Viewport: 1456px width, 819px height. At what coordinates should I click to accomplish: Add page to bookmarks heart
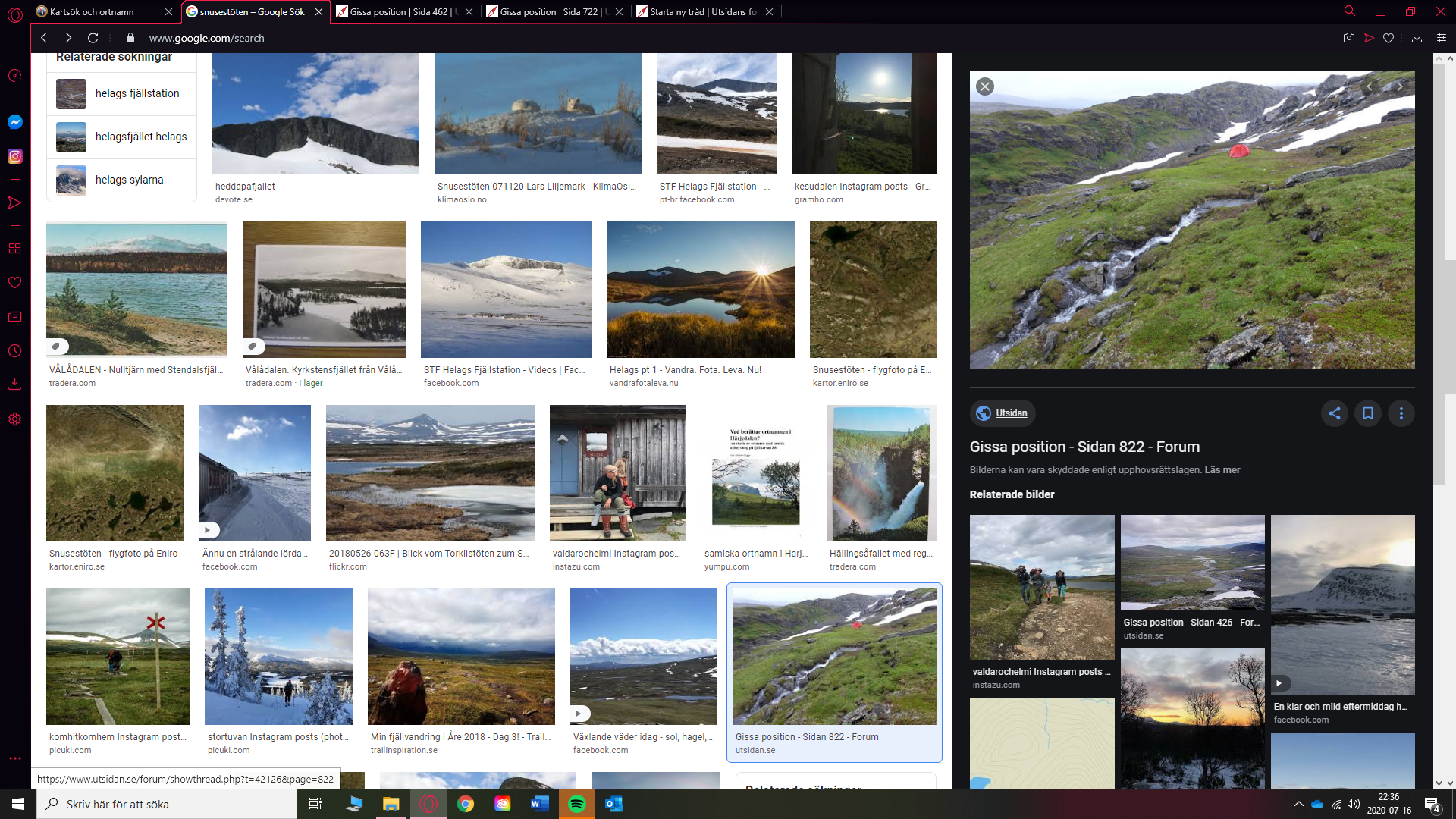click(x=1389, y=38)
